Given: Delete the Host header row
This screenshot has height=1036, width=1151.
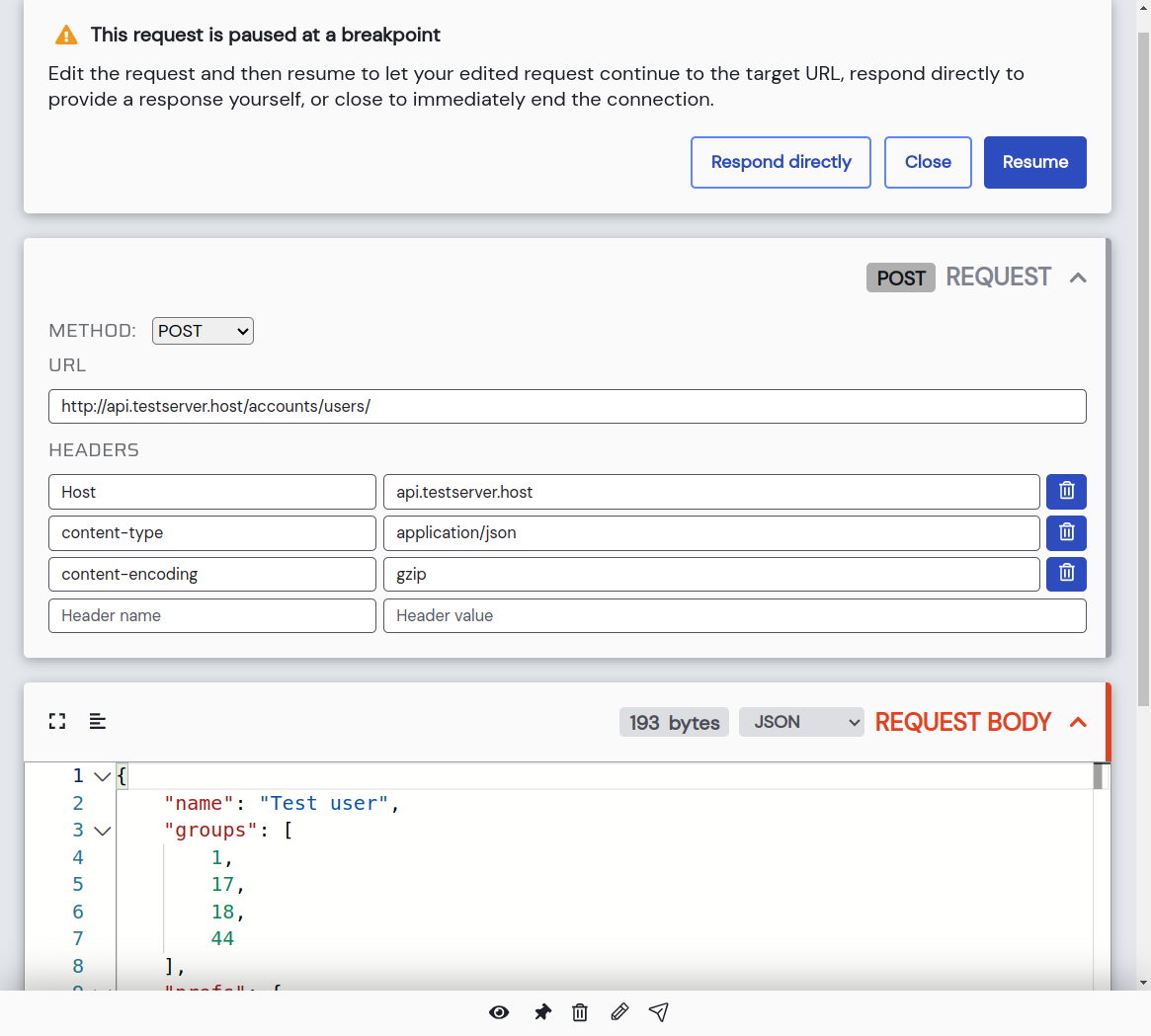Looking at the screenshot, I should [x=1066, y=492].
